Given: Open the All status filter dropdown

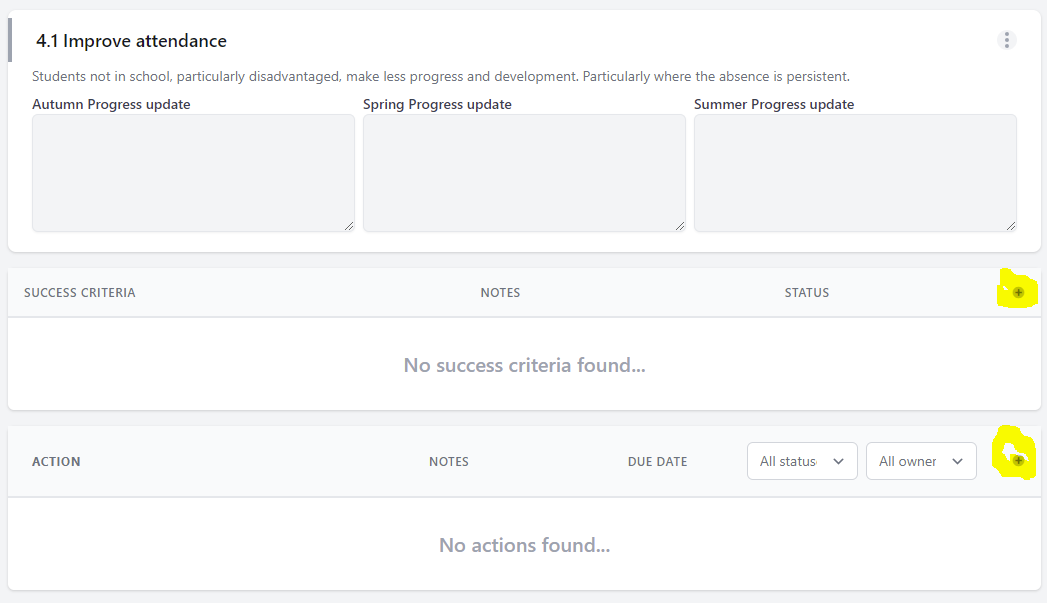Looking at the screenshot, I should click(x=802, y=461).
